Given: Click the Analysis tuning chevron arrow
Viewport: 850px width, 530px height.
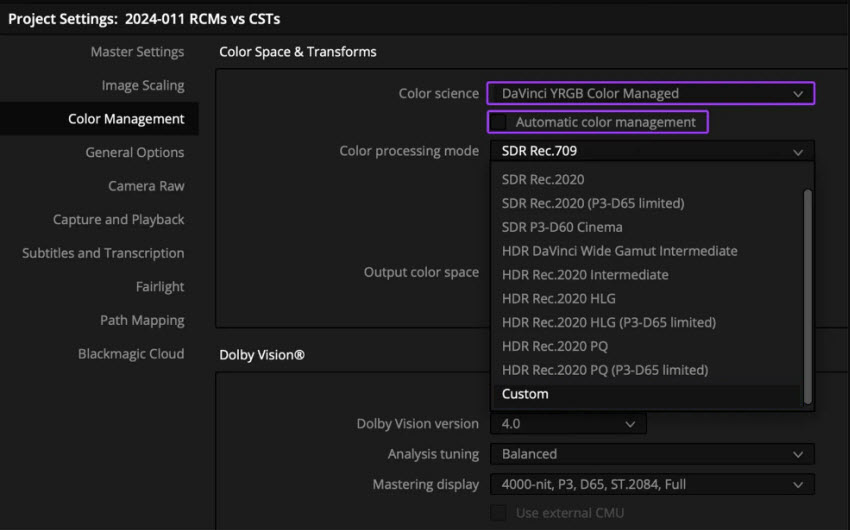Looking at the screenshot, I should pos(798,455).
